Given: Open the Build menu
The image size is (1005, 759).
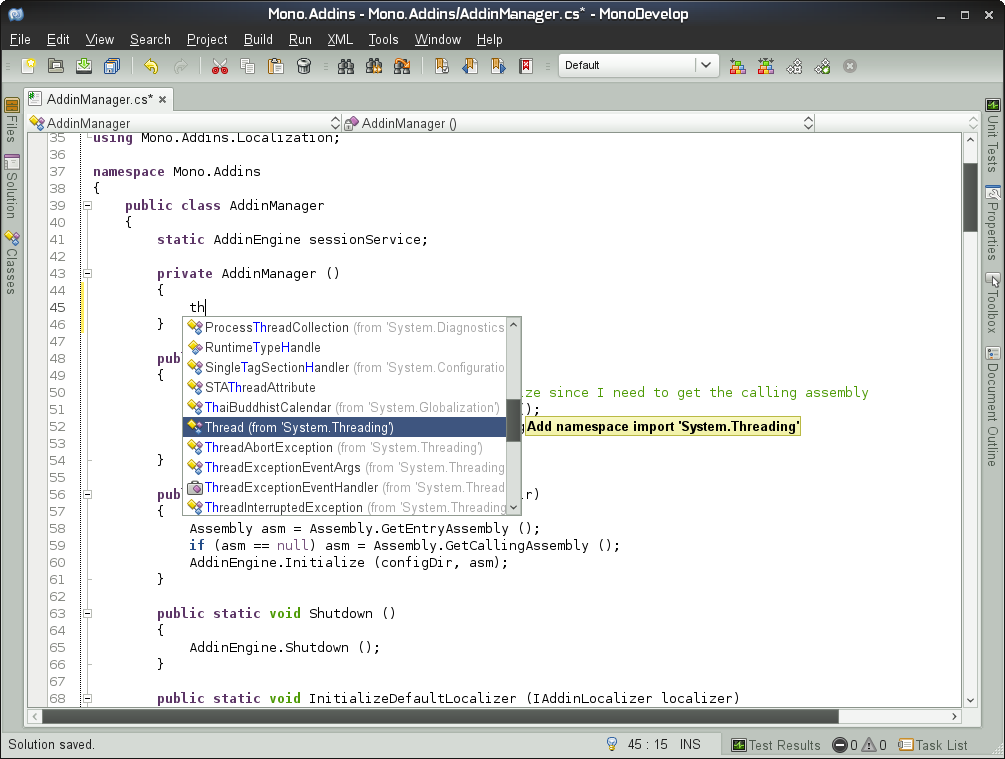Looking at the screenshot, I should point(258,40).
